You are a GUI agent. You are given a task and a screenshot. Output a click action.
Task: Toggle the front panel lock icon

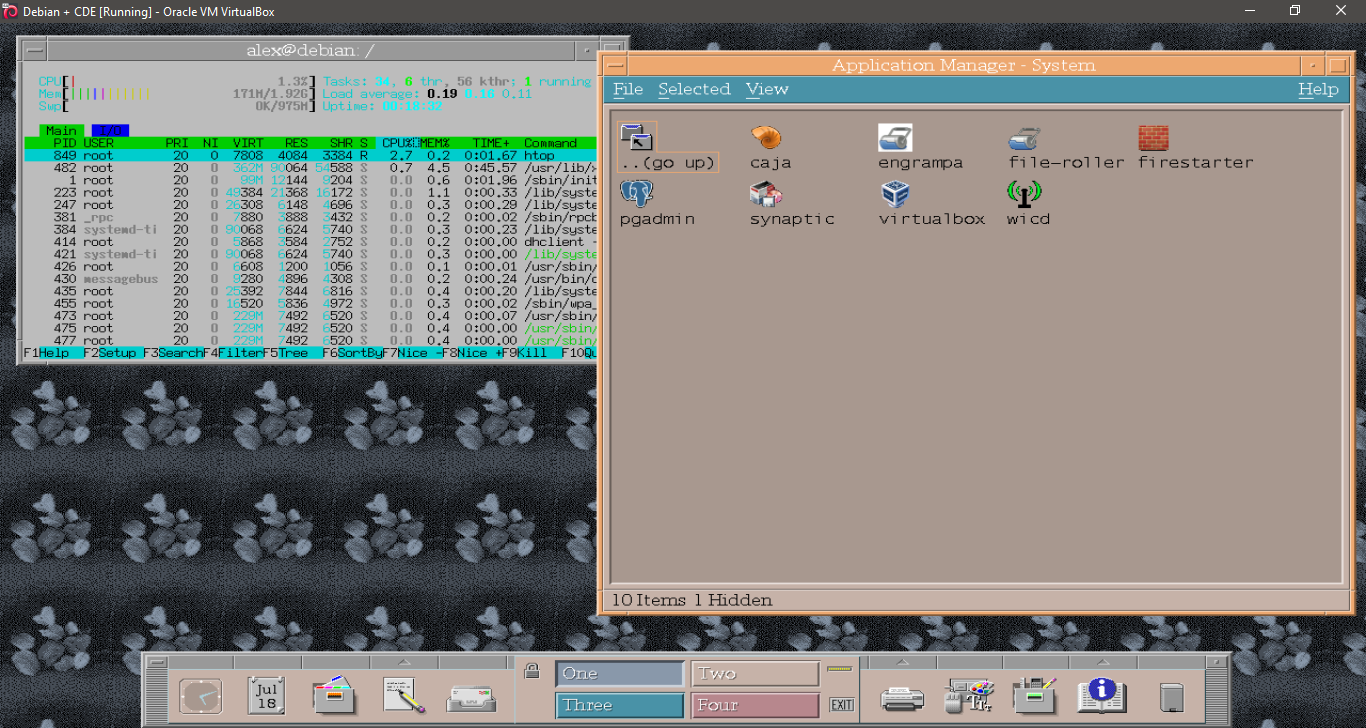532,671
